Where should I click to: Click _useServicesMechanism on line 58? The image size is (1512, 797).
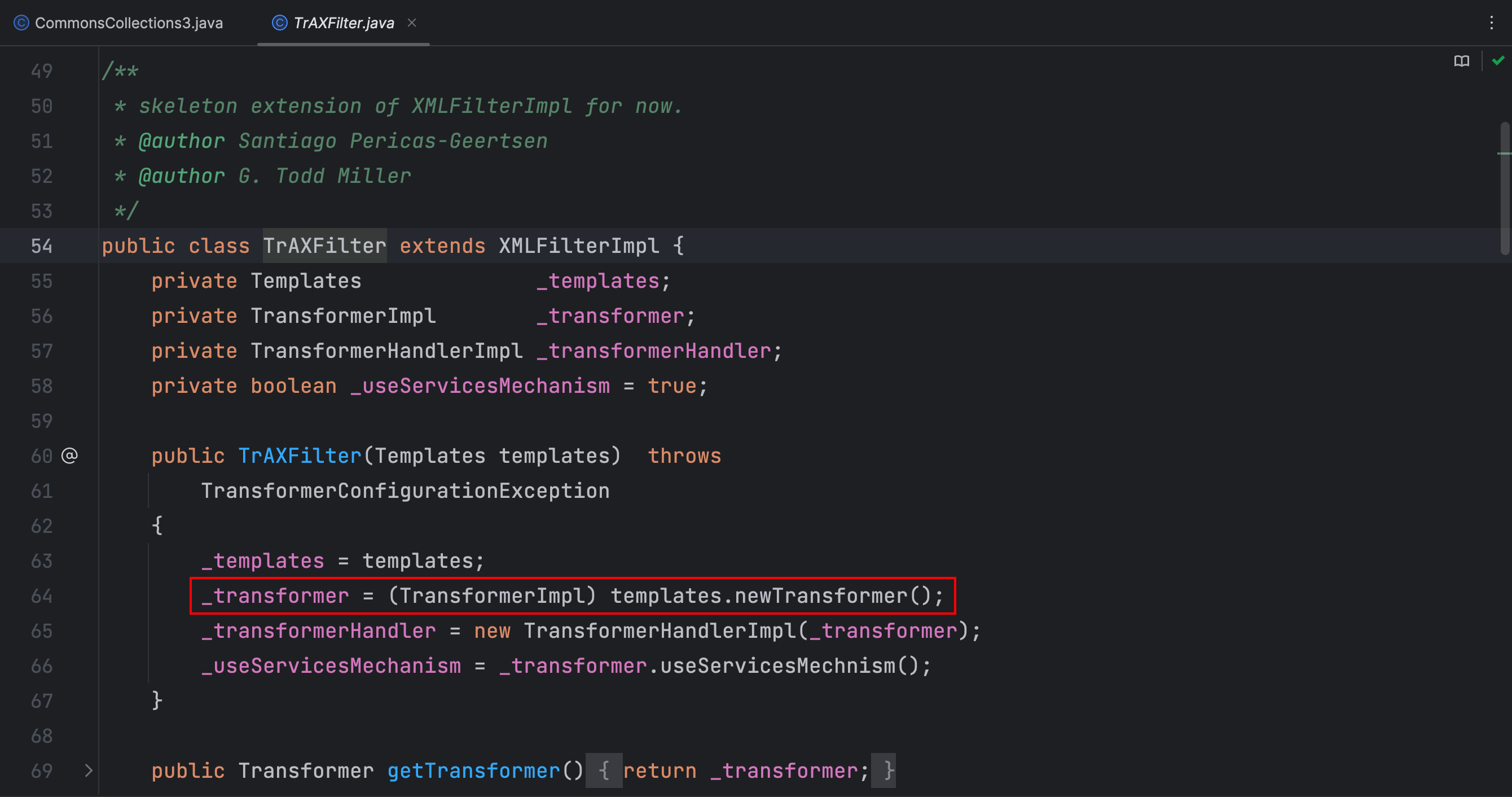[480, 386]
